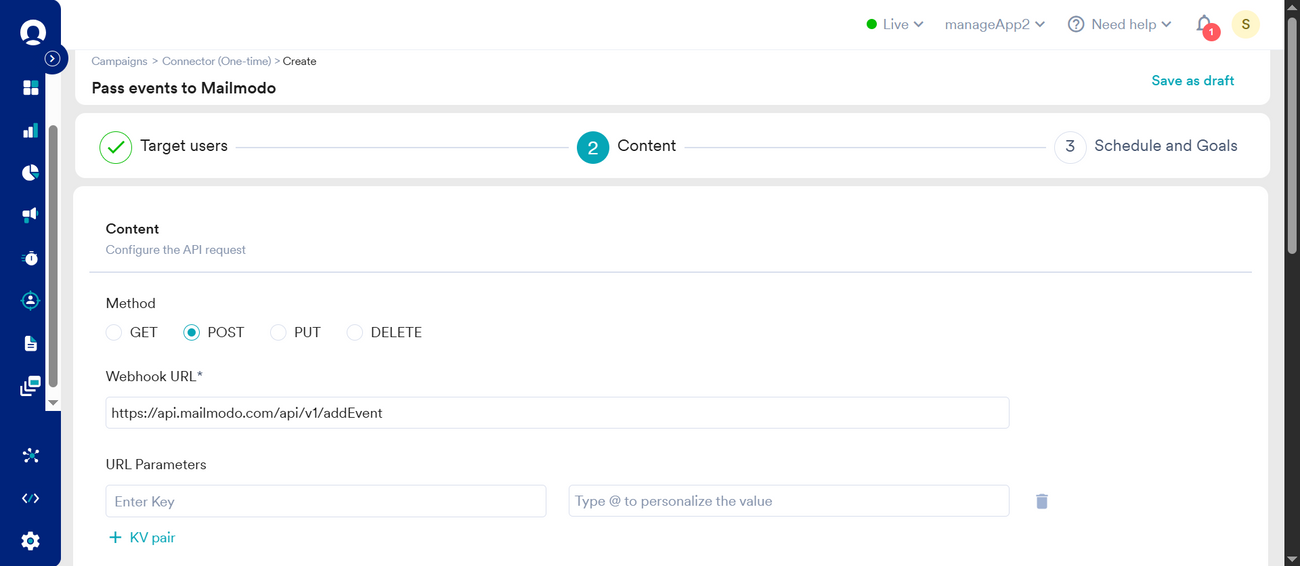
Task: Open the megaphone campaigns icon
Action: click(x=31, y=215)
